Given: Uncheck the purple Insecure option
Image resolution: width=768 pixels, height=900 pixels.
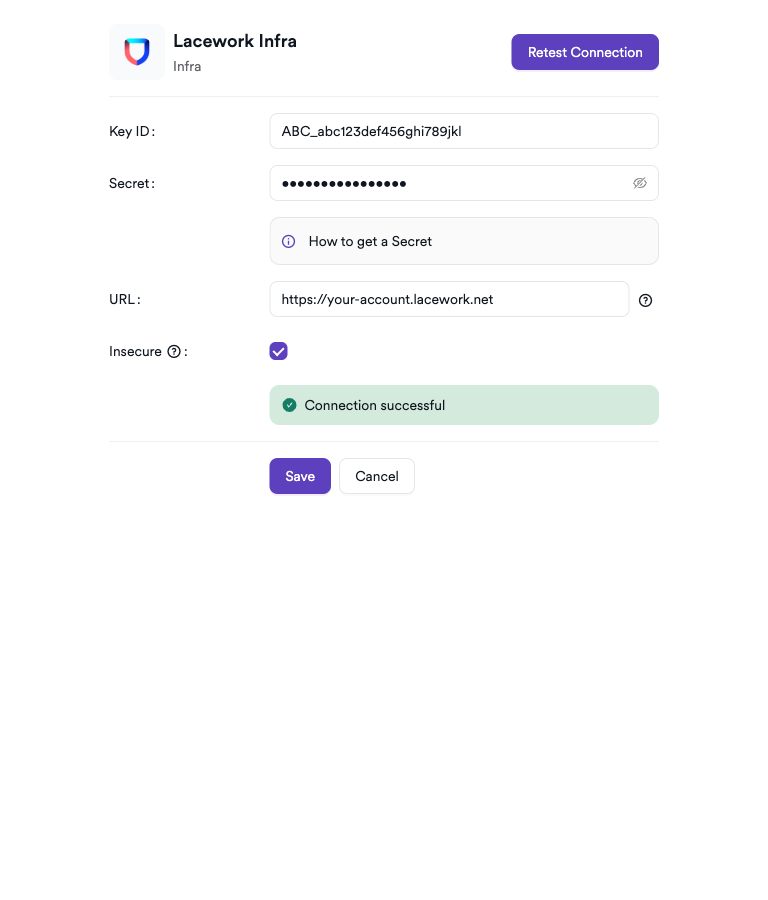Looking at the screenshot, I should [x=278, y=351].
